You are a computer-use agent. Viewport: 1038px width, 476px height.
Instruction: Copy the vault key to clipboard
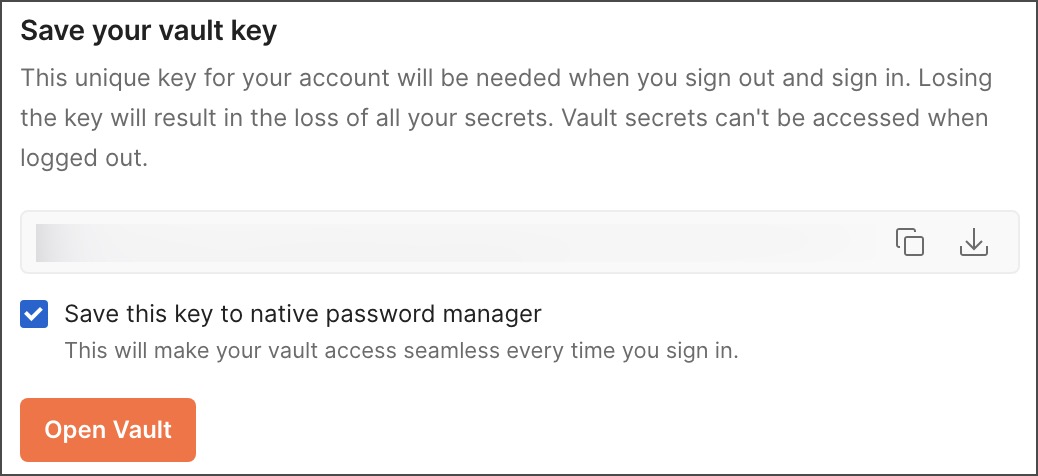pos(910,242)
